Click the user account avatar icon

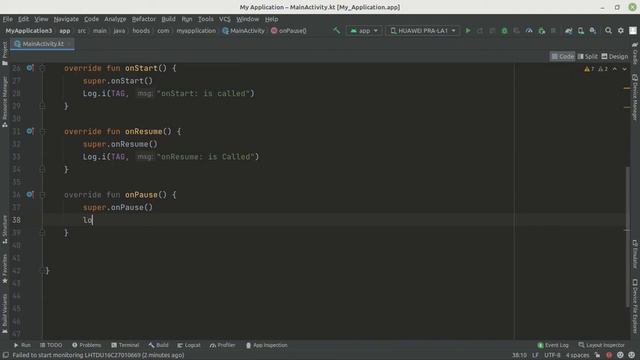point(633,31)
